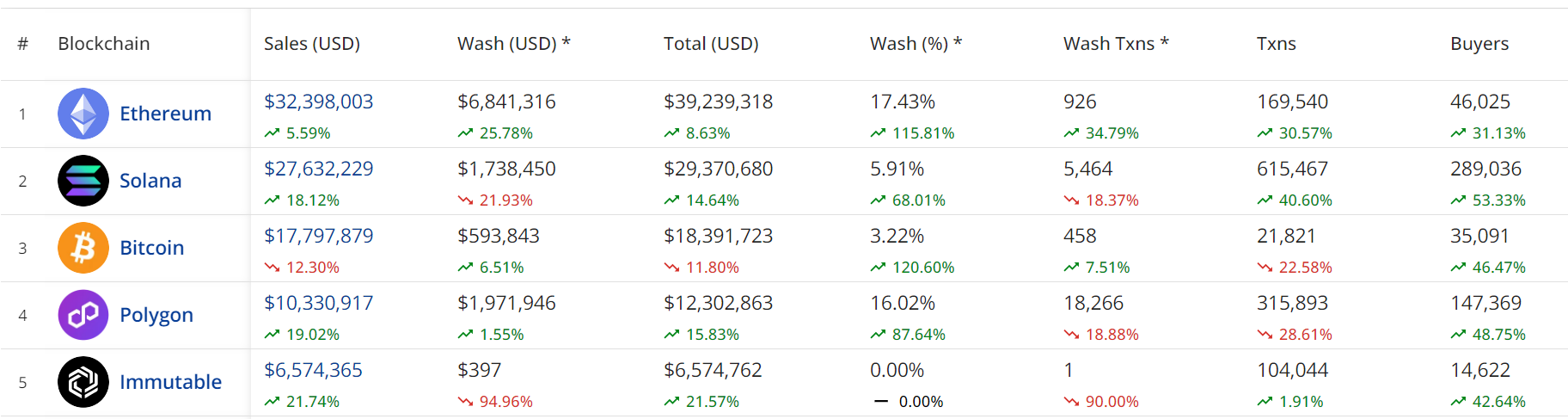1568x419 pixels.
Task: Sort table by Wash (USD) header
Action: (x=513, y=44)
